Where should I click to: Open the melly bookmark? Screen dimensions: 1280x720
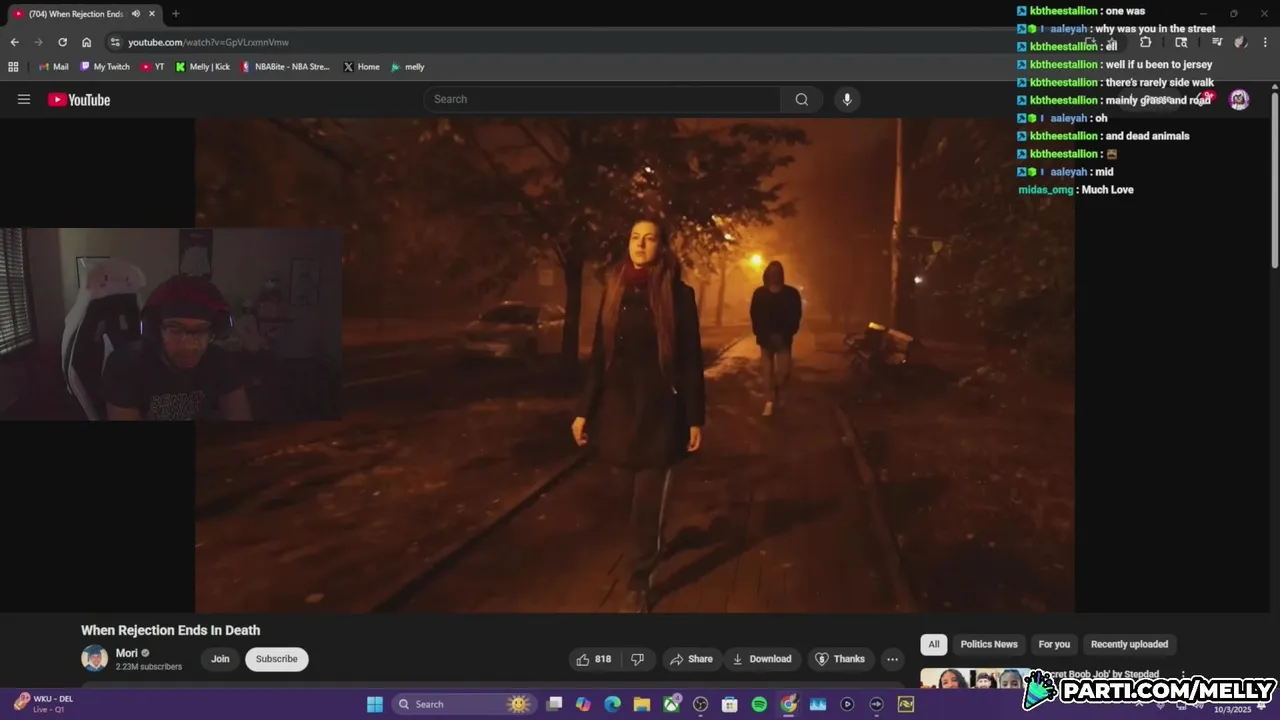tap(408, 67)
